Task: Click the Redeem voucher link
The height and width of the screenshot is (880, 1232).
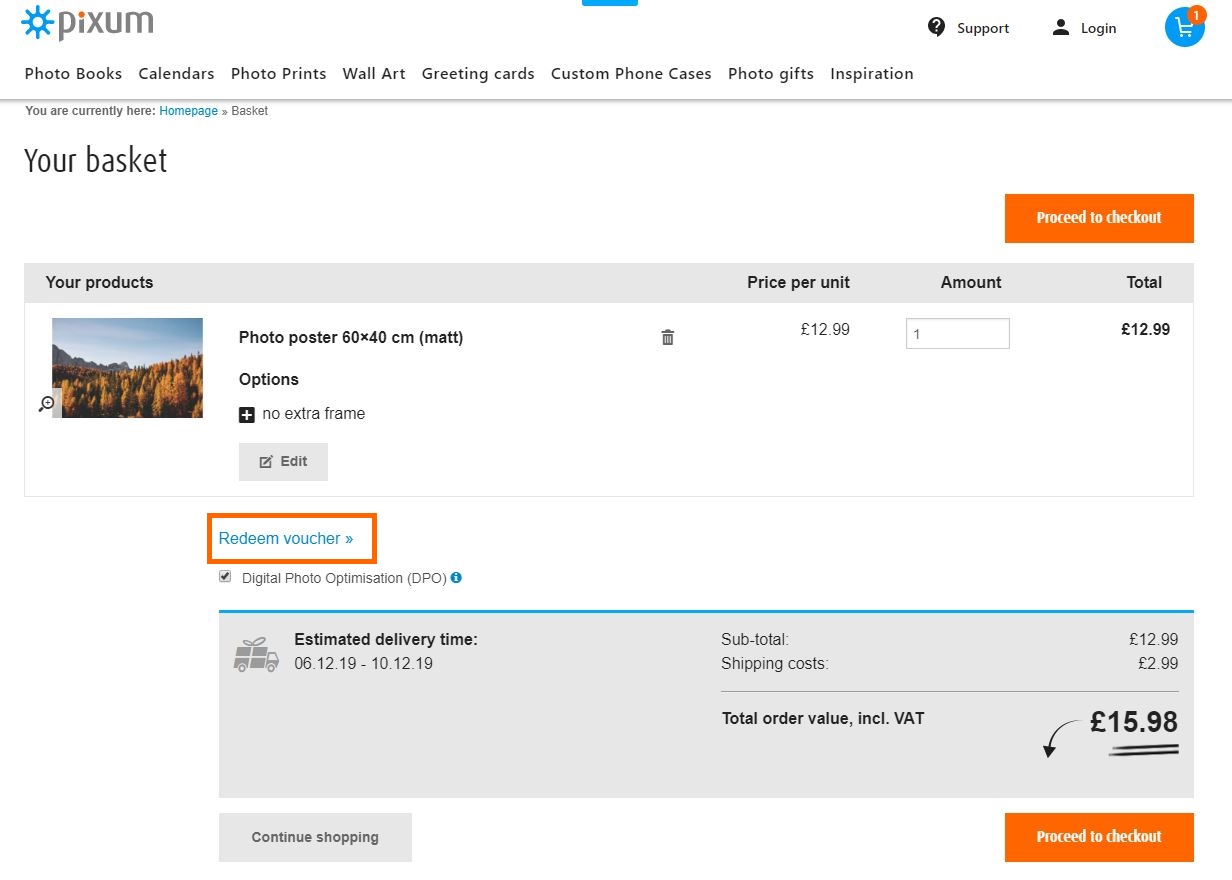Action: click(x=286, y=539)
